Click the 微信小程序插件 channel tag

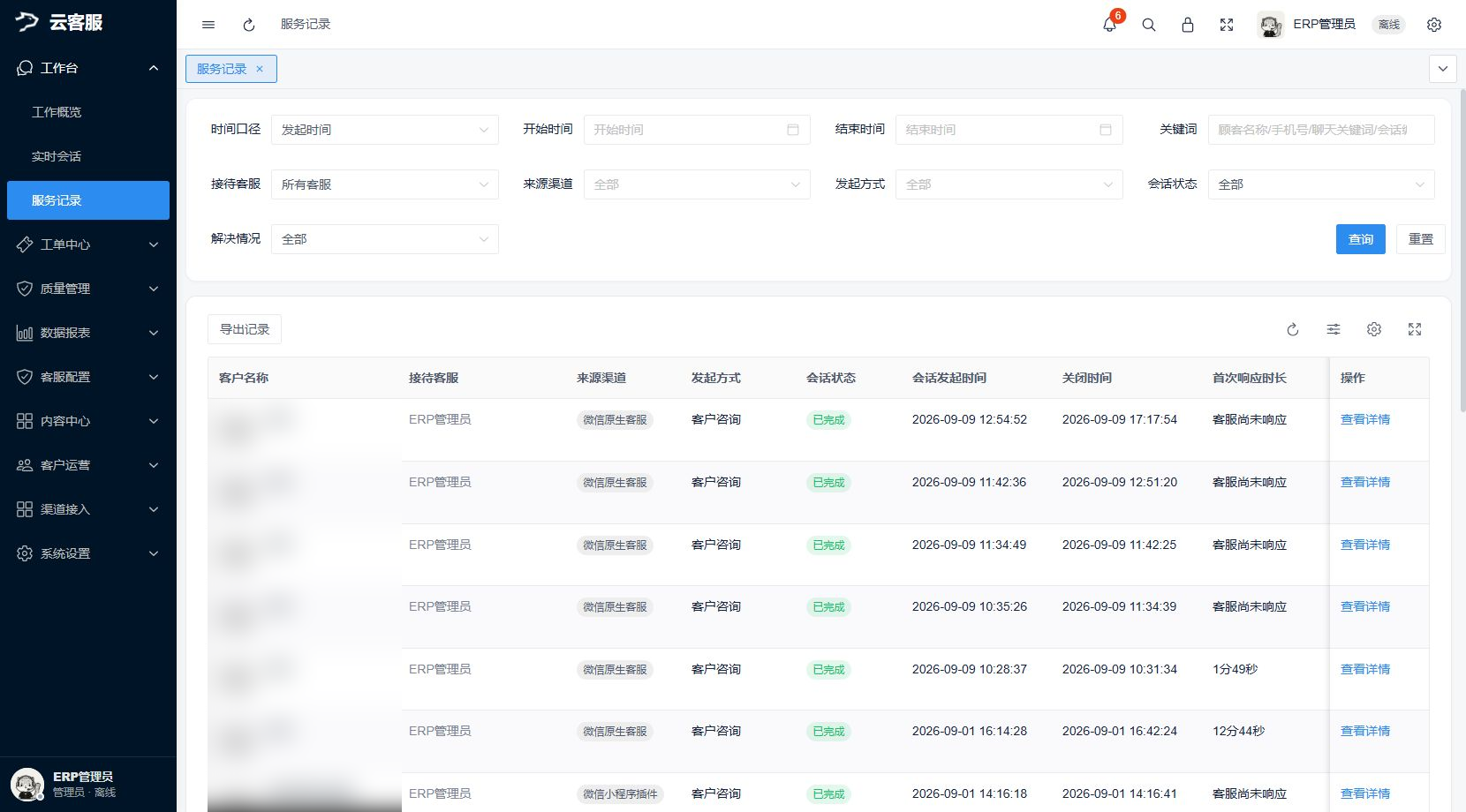tap(620, 793)
